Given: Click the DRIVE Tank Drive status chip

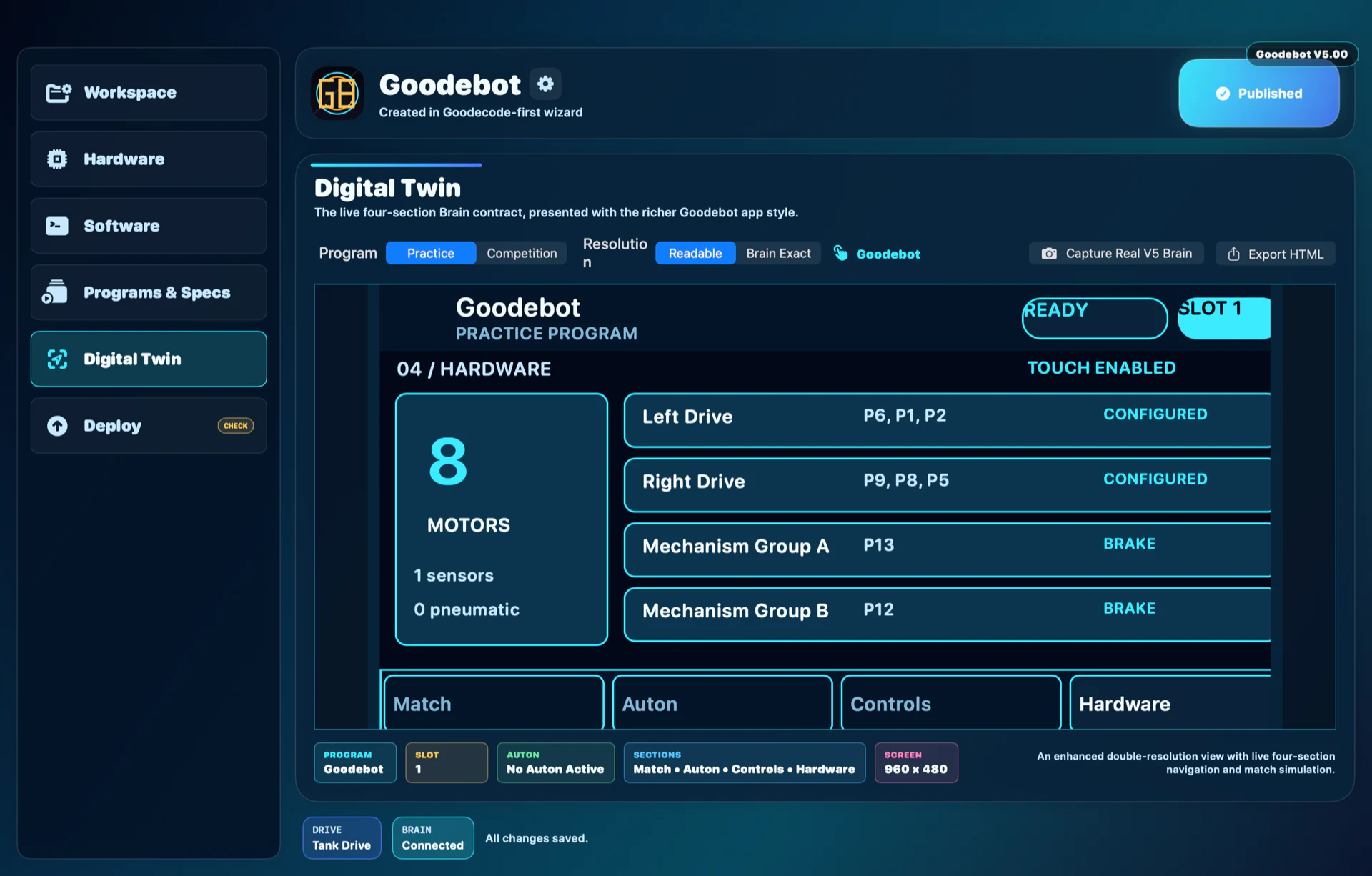Looking at the screenshot, I should pos(342,838).
